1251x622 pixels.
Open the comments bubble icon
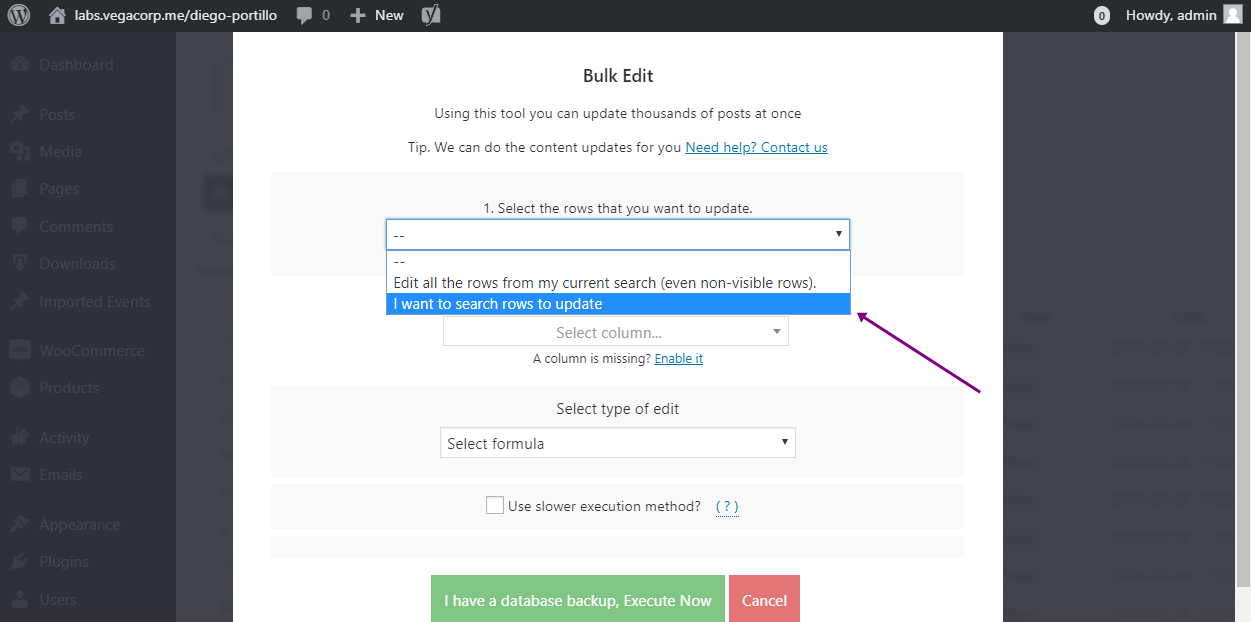point(306,15)
